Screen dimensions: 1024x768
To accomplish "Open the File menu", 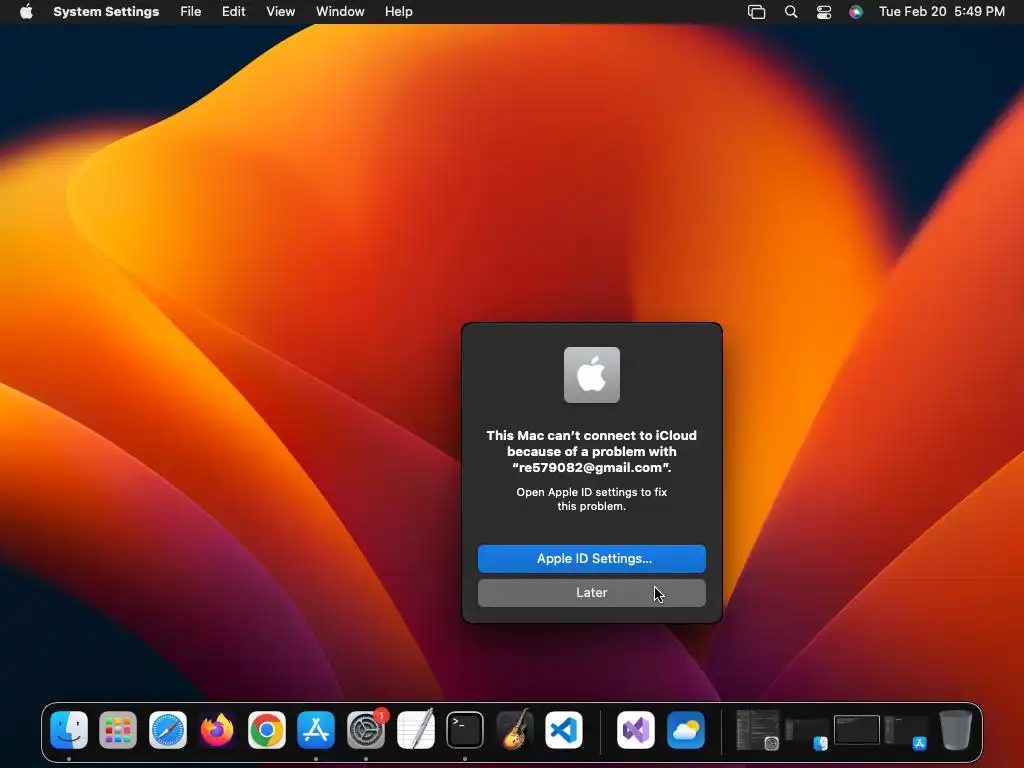I will click(191, 12).
